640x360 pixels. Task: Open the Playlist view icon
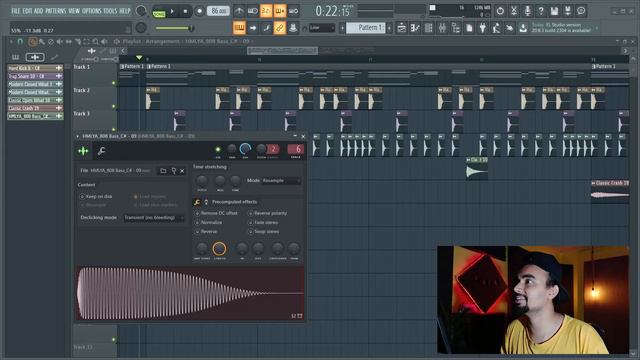pos(402,28)
